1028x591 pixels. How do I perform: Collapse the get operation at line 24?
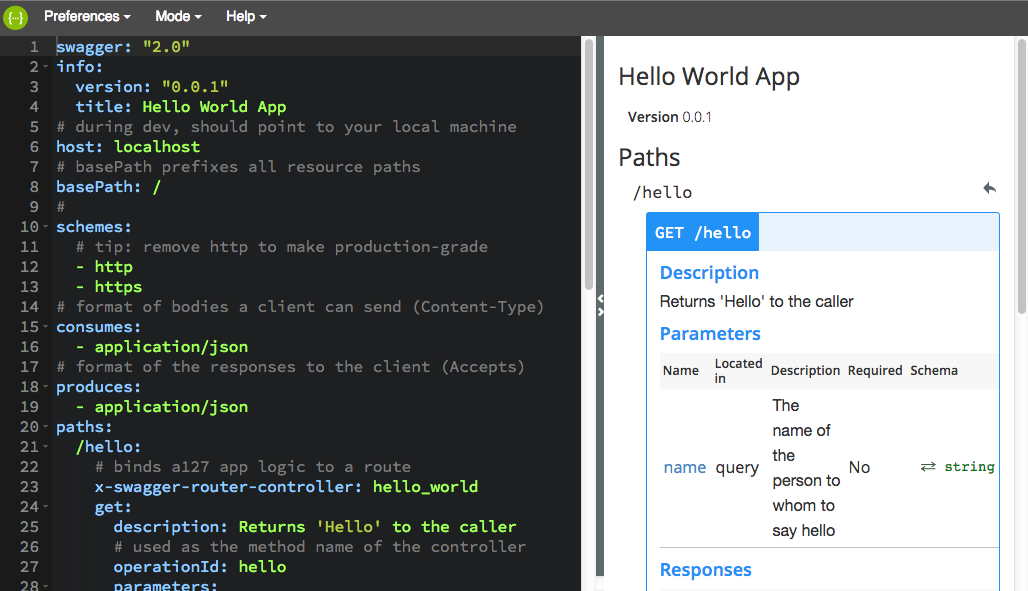pos(46,507)
